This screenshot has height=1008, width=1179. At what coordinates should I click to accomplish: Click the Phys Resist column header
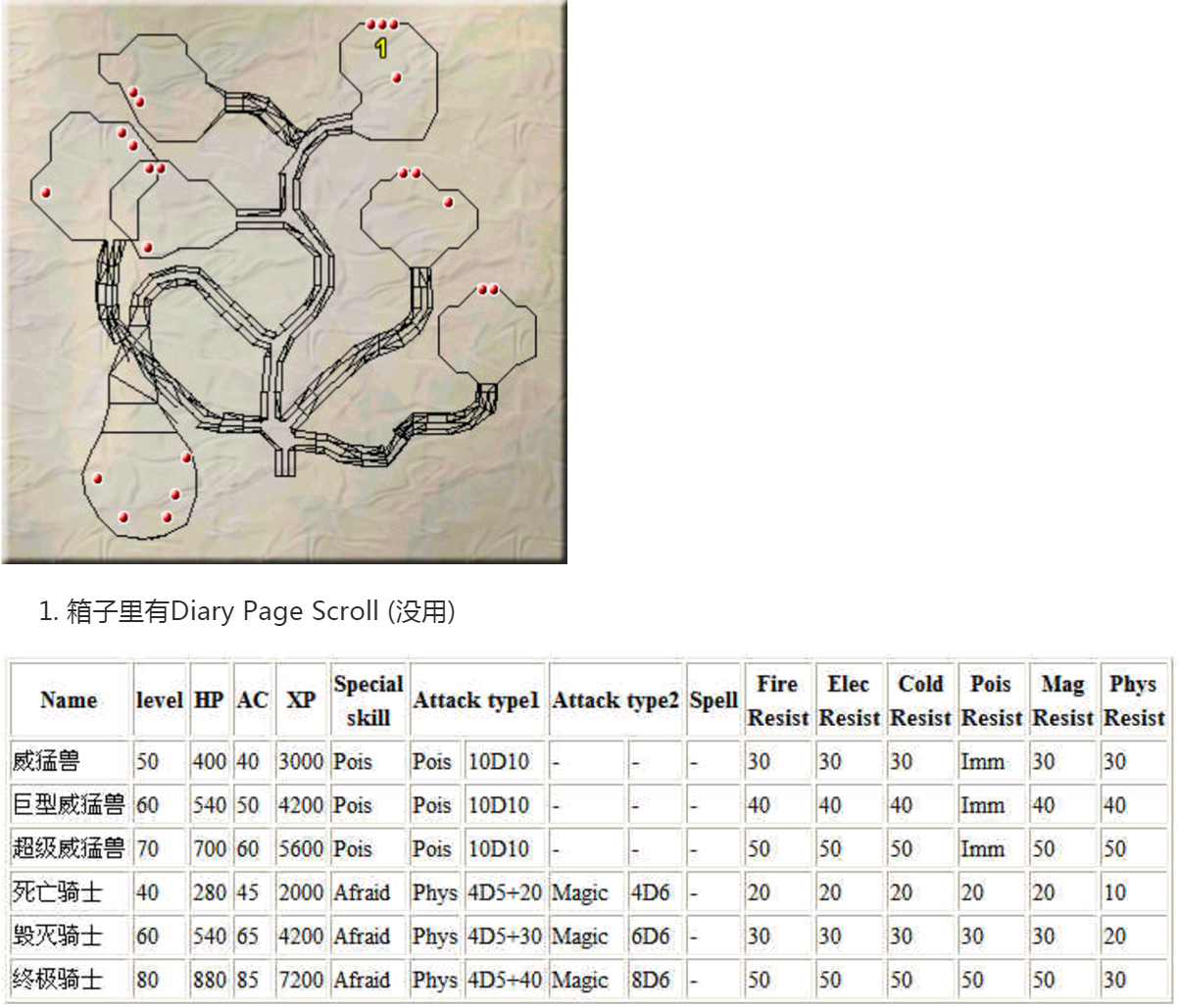(1133, 700)
